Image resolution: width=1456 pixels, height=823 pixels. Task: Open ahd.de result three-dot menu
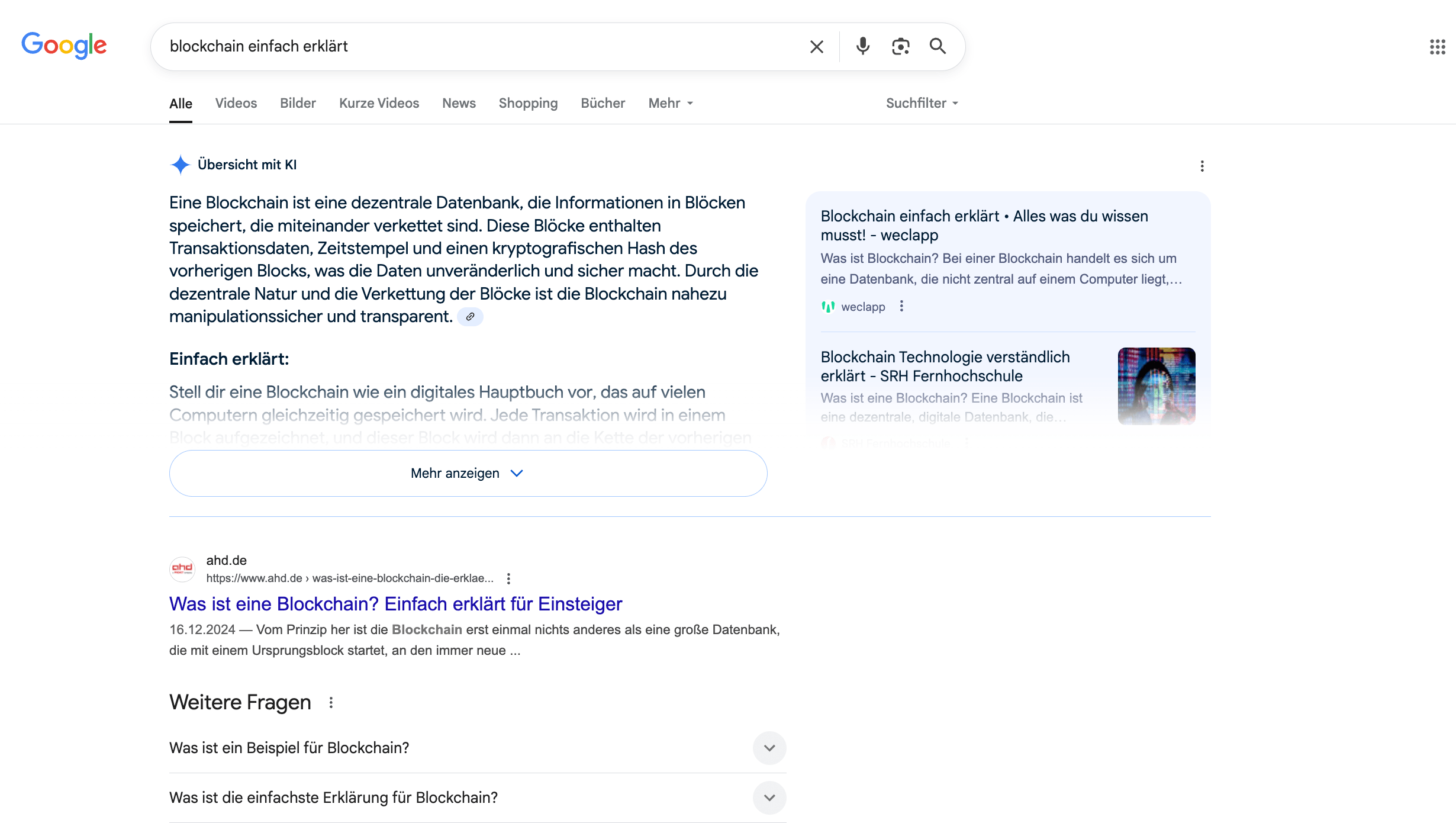pos(508,578)
